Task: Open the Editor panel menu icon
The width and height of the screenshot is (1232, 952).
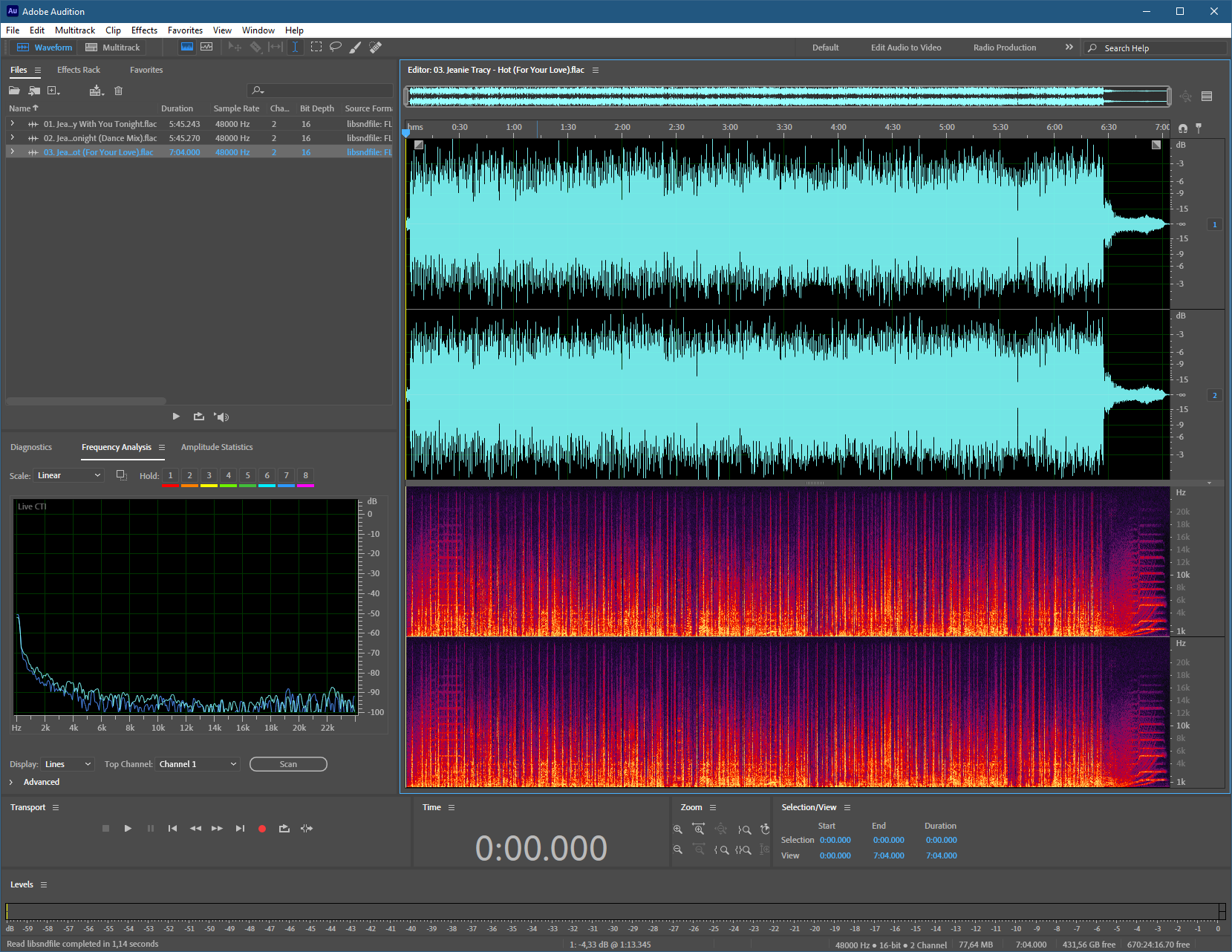Action: coord(596,70)
